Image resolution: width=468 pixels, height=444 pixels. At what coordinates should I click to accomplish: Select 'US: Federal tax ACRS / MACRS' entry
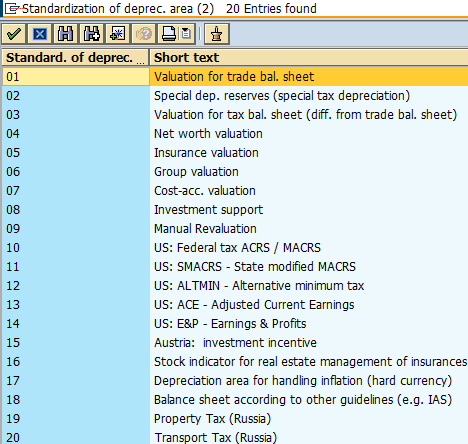coord(235,248)
